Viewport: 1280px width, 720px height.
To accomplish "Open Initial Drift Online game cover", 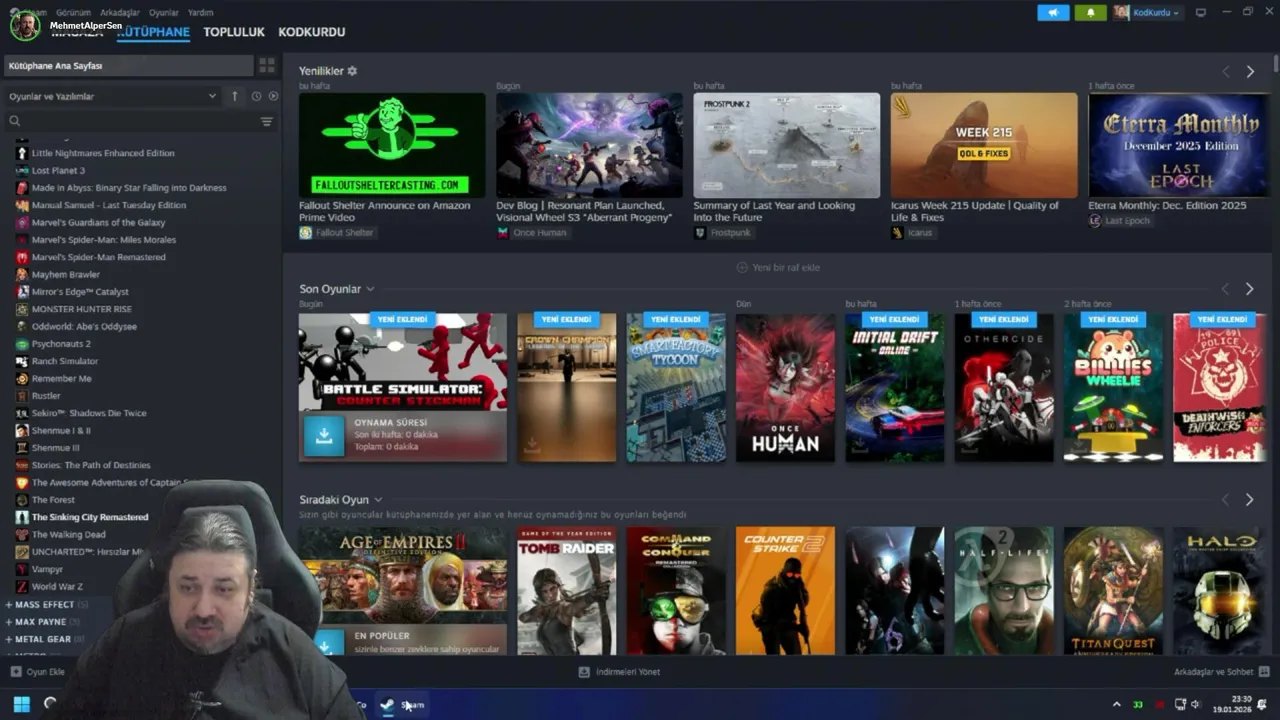I will tap(894, 388).
